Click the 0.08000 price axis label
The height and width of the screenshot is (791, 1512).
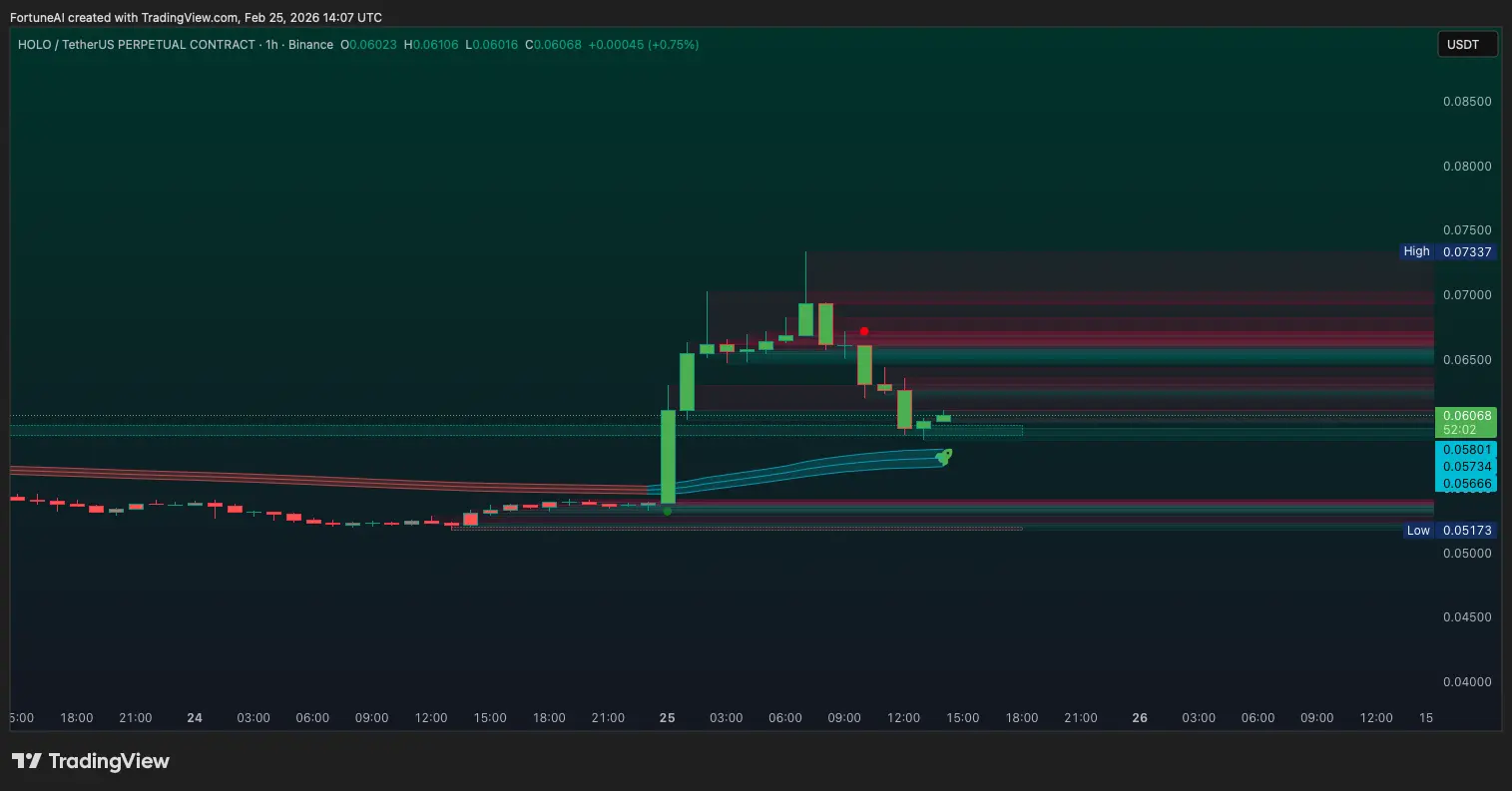point(1467,167)
